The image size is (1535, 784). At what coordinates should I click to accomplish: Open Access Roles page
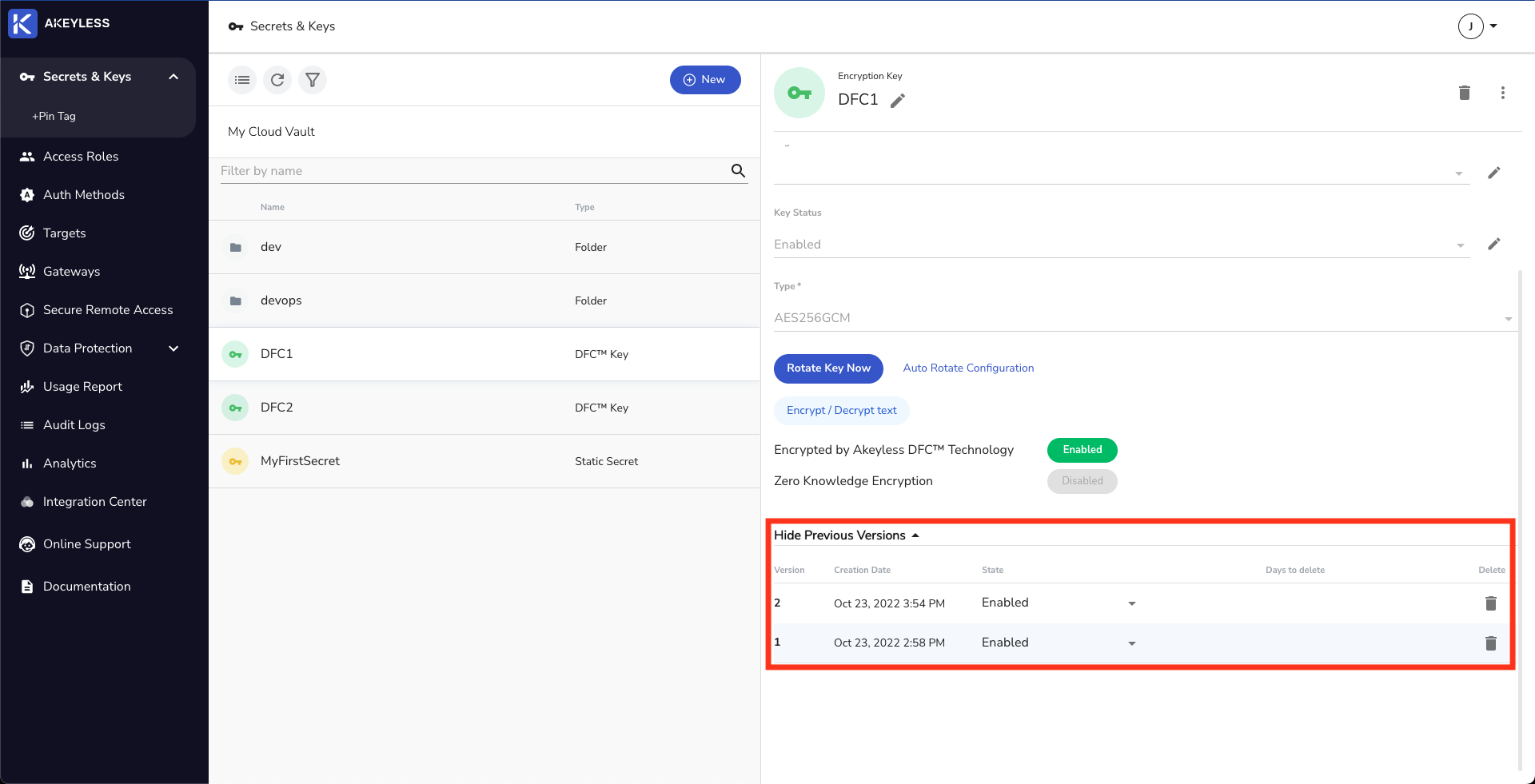pyautogui.click(x=81, y=157)
